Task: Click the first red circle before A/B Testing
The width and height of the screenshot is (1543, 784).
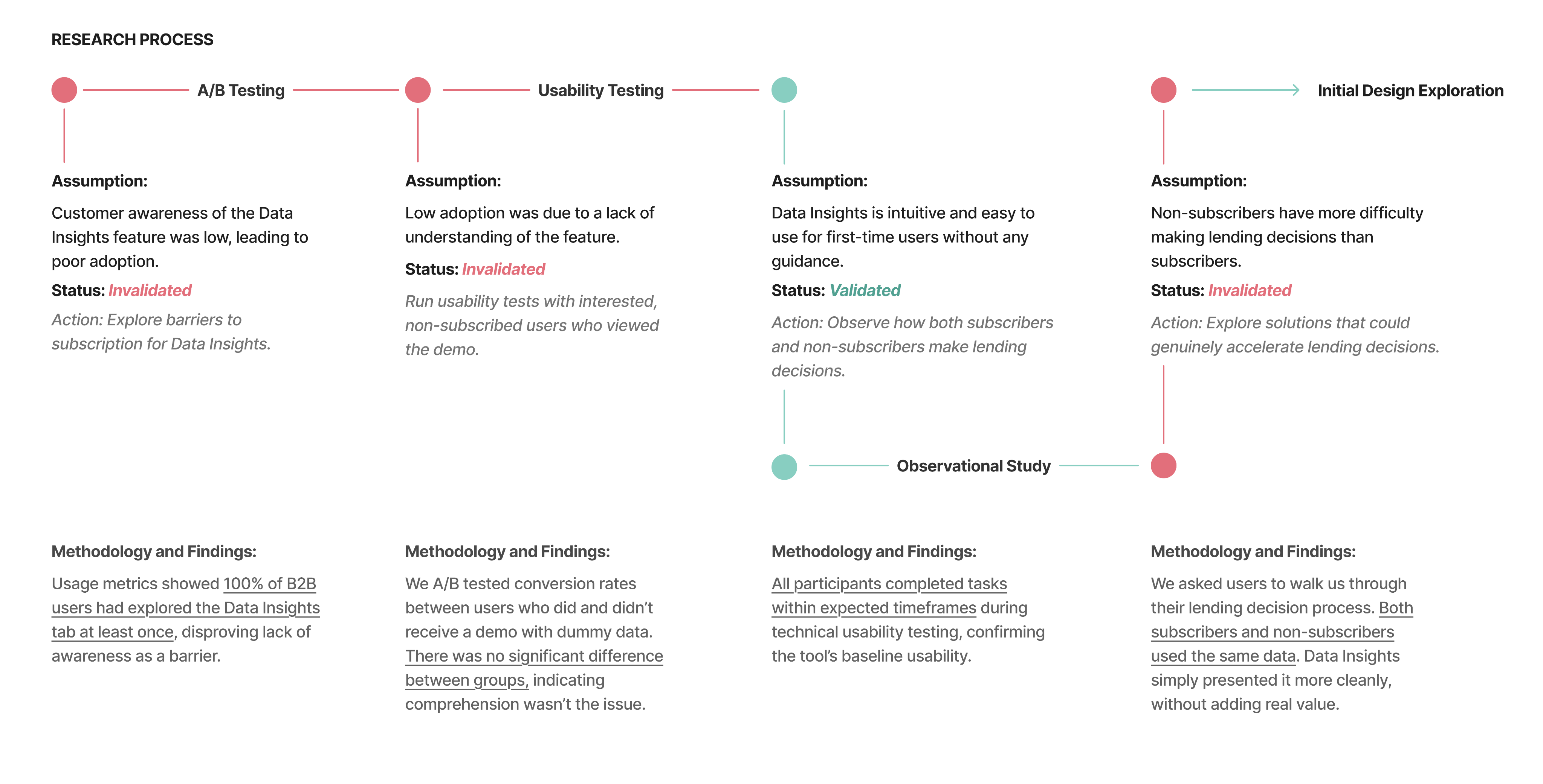Action: 64,90
